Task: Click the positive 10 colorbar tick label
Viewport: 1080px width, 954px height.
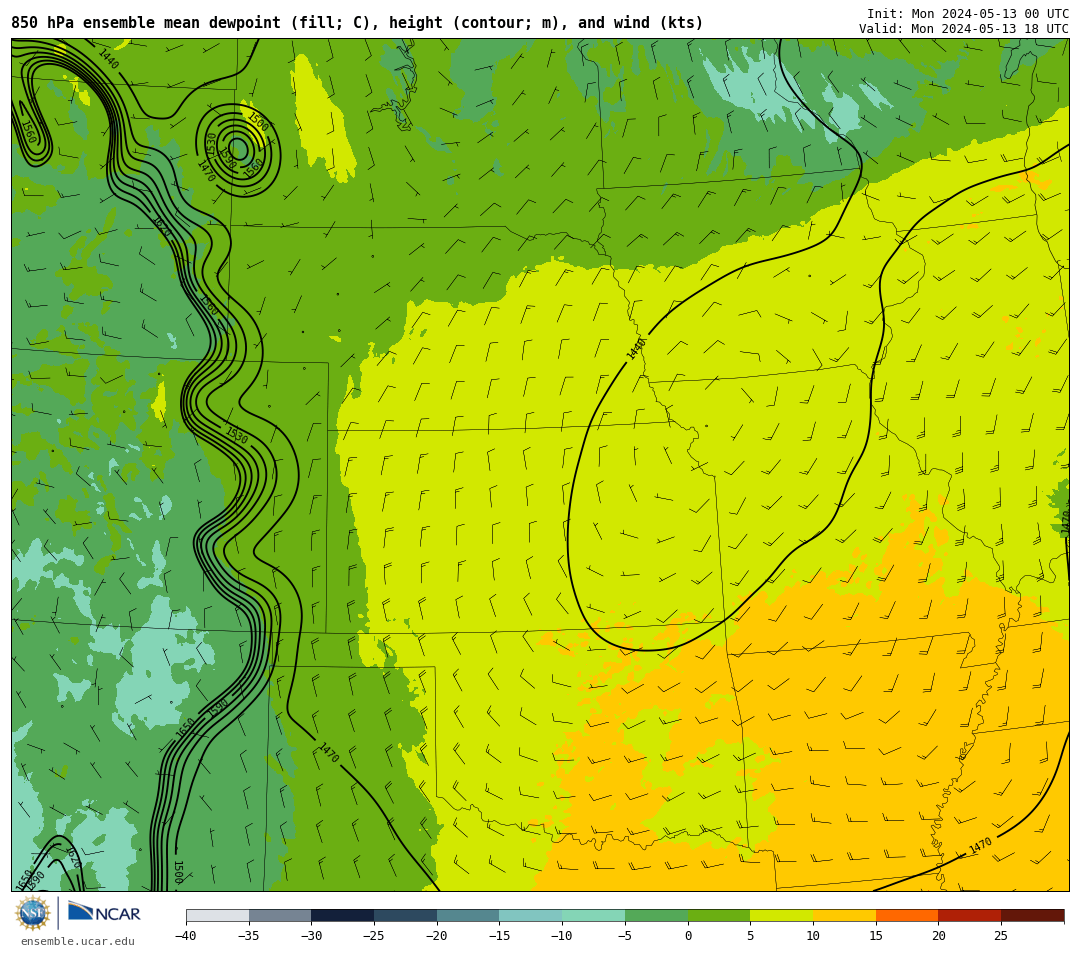Action: coord(813,935)
